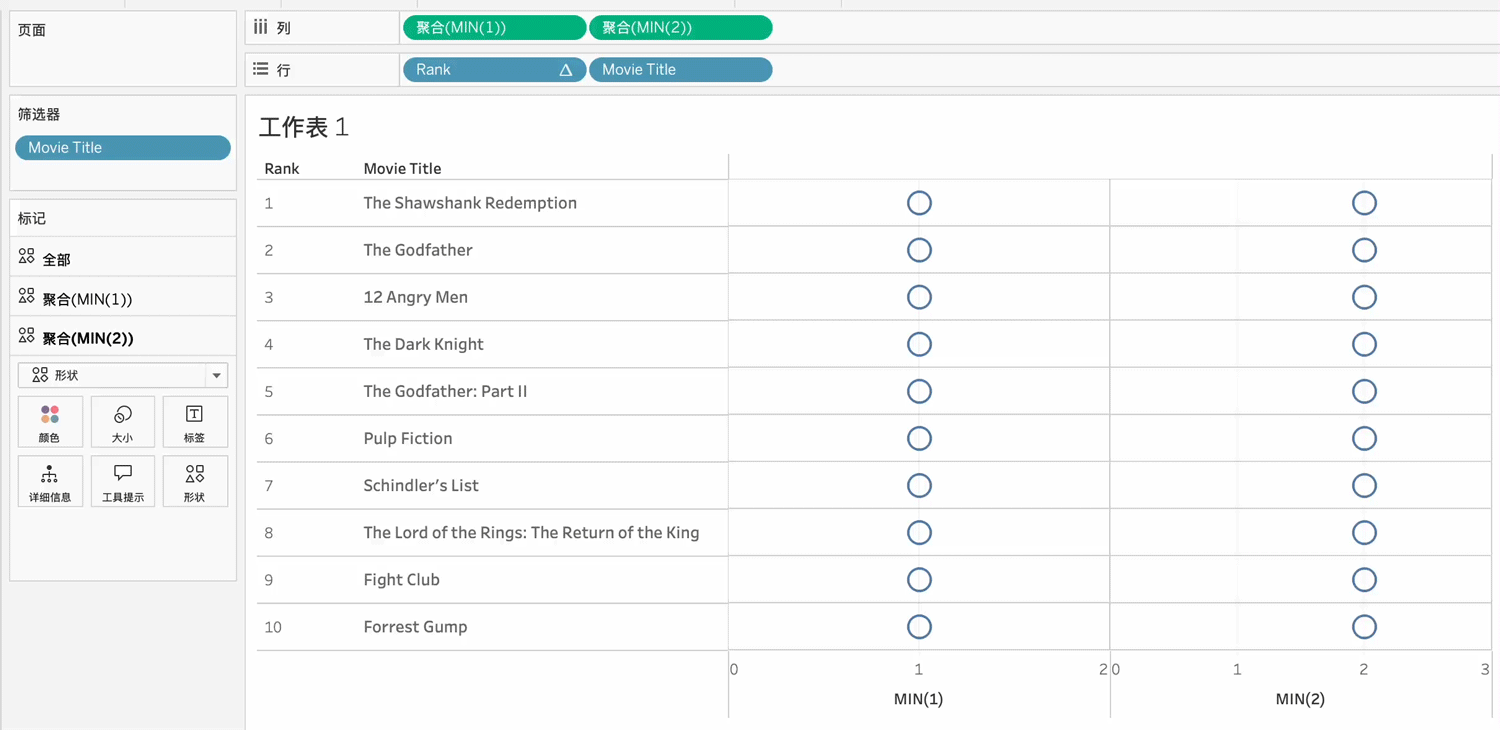Click MIN(2) circle mark for The Shawshank Redemption

1364,203
